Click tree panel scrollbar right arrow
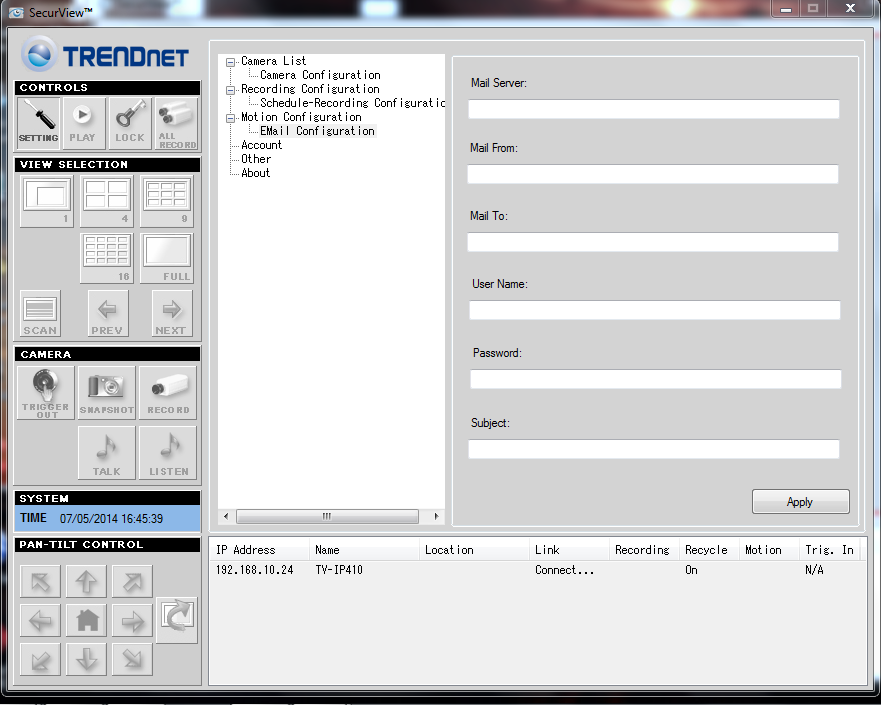This screenshot has height=705, width=881. point(437,516)
